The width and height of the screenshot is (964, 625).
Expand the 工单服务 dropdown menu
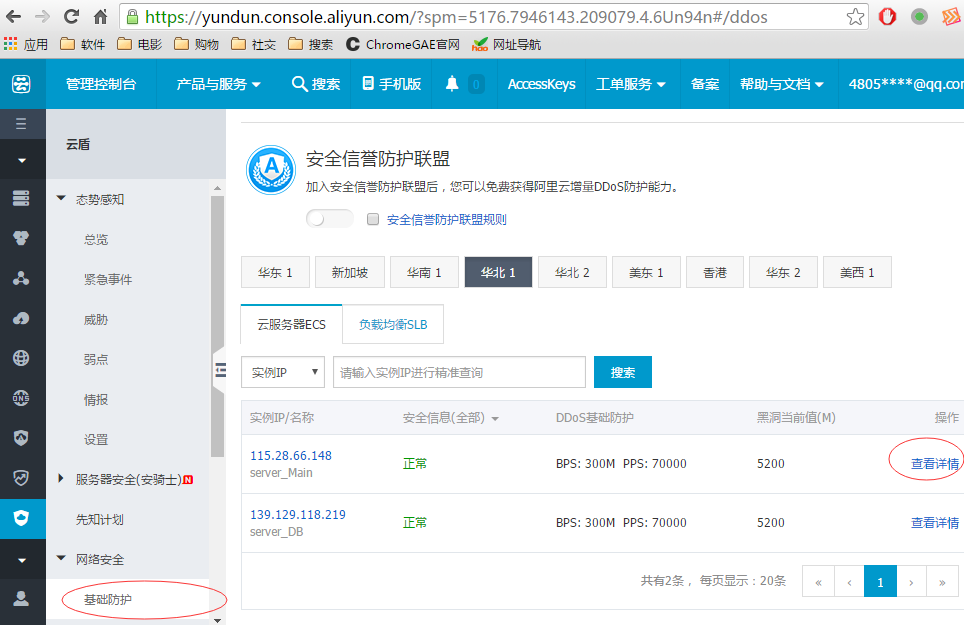(x=631, y=84)
